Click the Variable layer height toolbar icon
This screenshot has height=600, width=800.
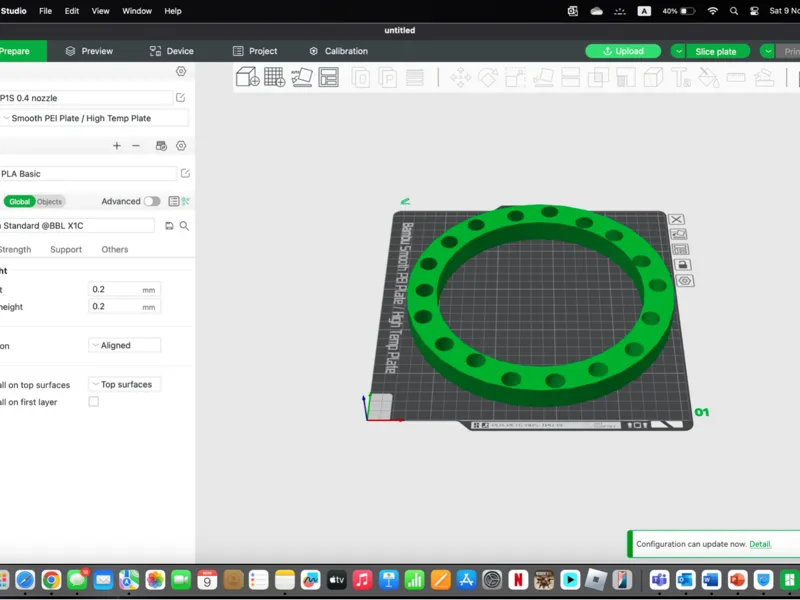414,78
